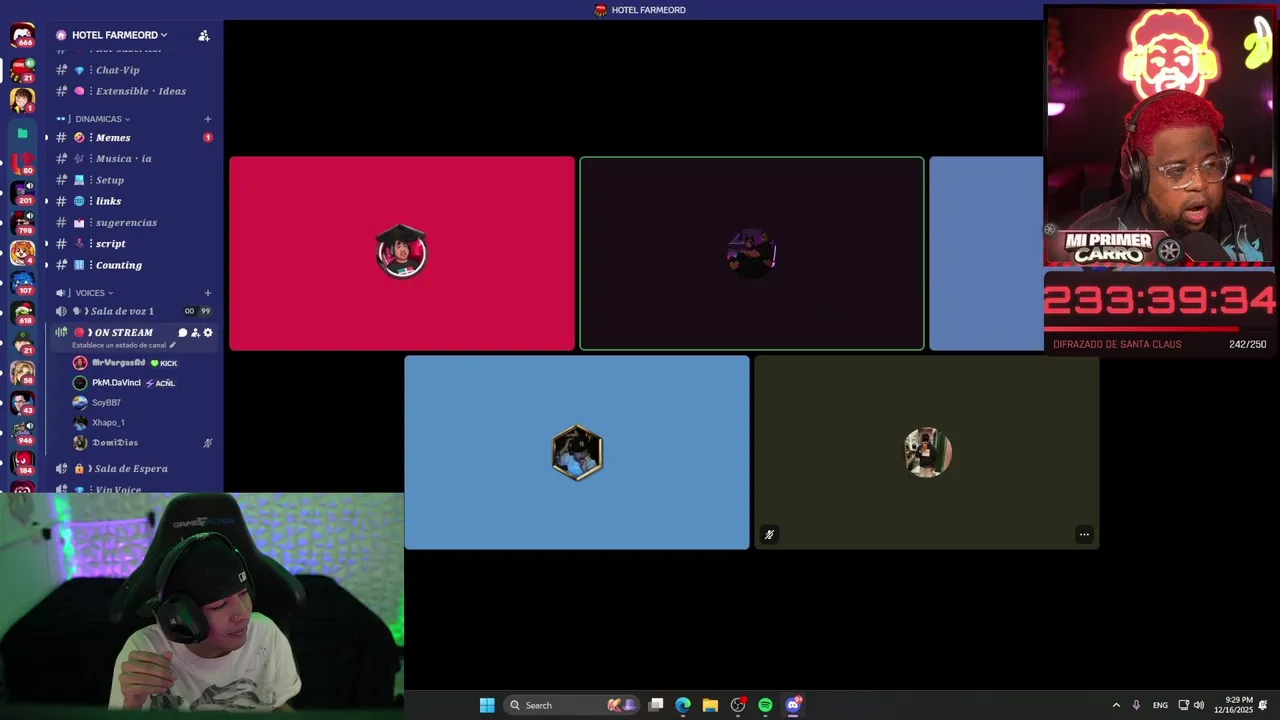
Task: Show hidden system tray icons
Action: click(1116, 705)
